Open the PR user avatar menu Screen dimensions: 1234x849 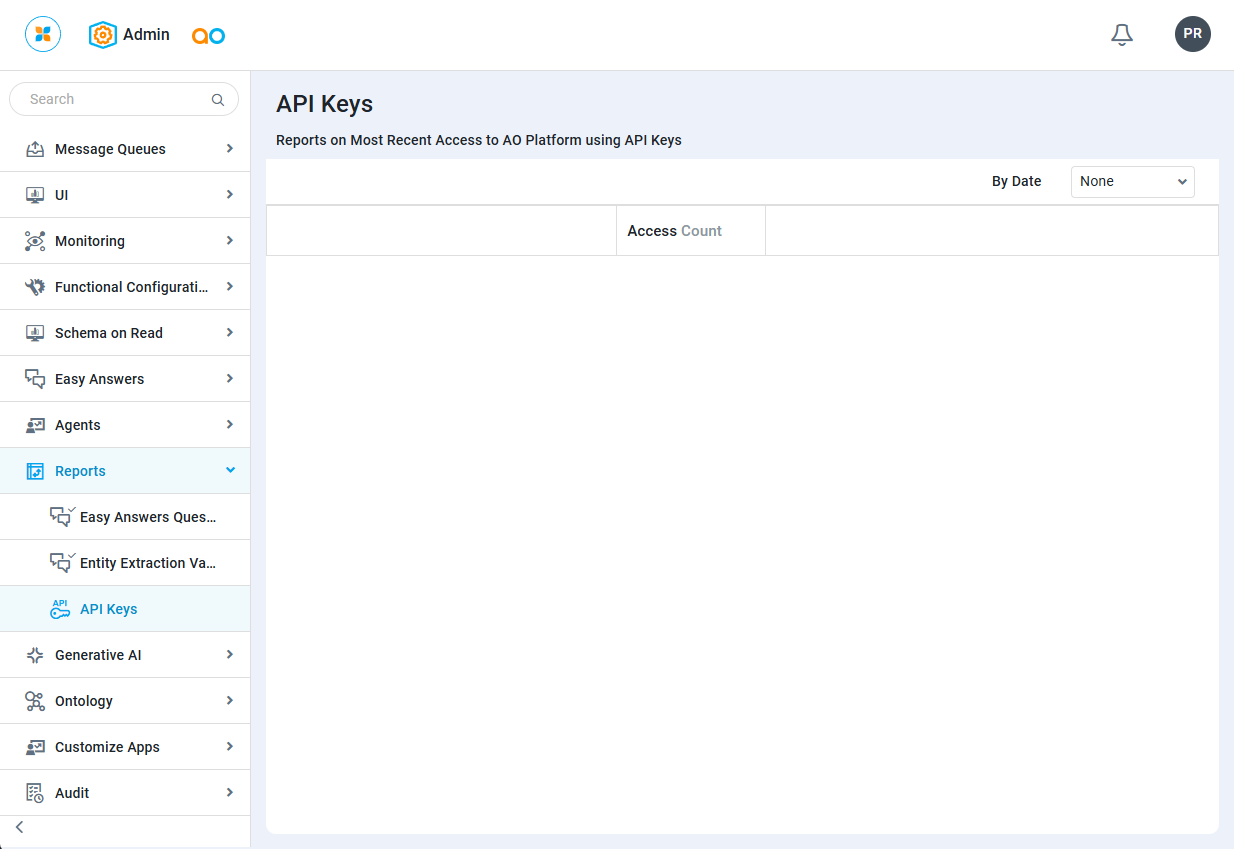[1192, 34]
